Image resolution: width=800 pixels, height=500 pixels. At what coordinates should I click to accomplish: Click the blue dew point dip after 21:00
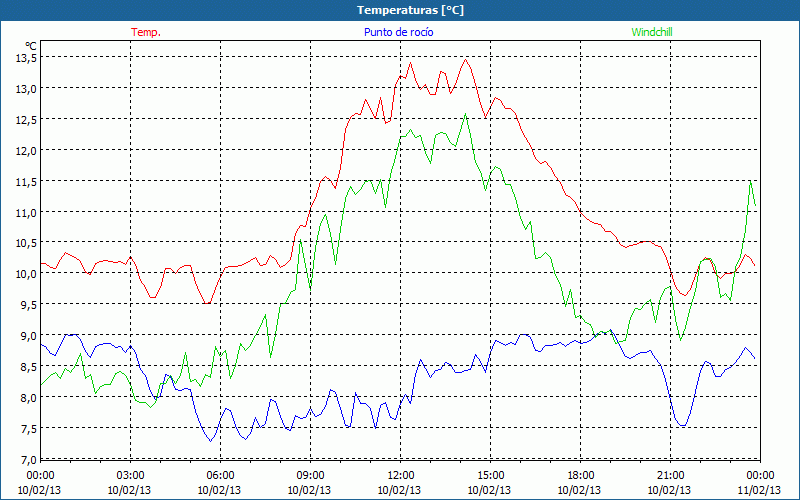[x=682, y=425]
